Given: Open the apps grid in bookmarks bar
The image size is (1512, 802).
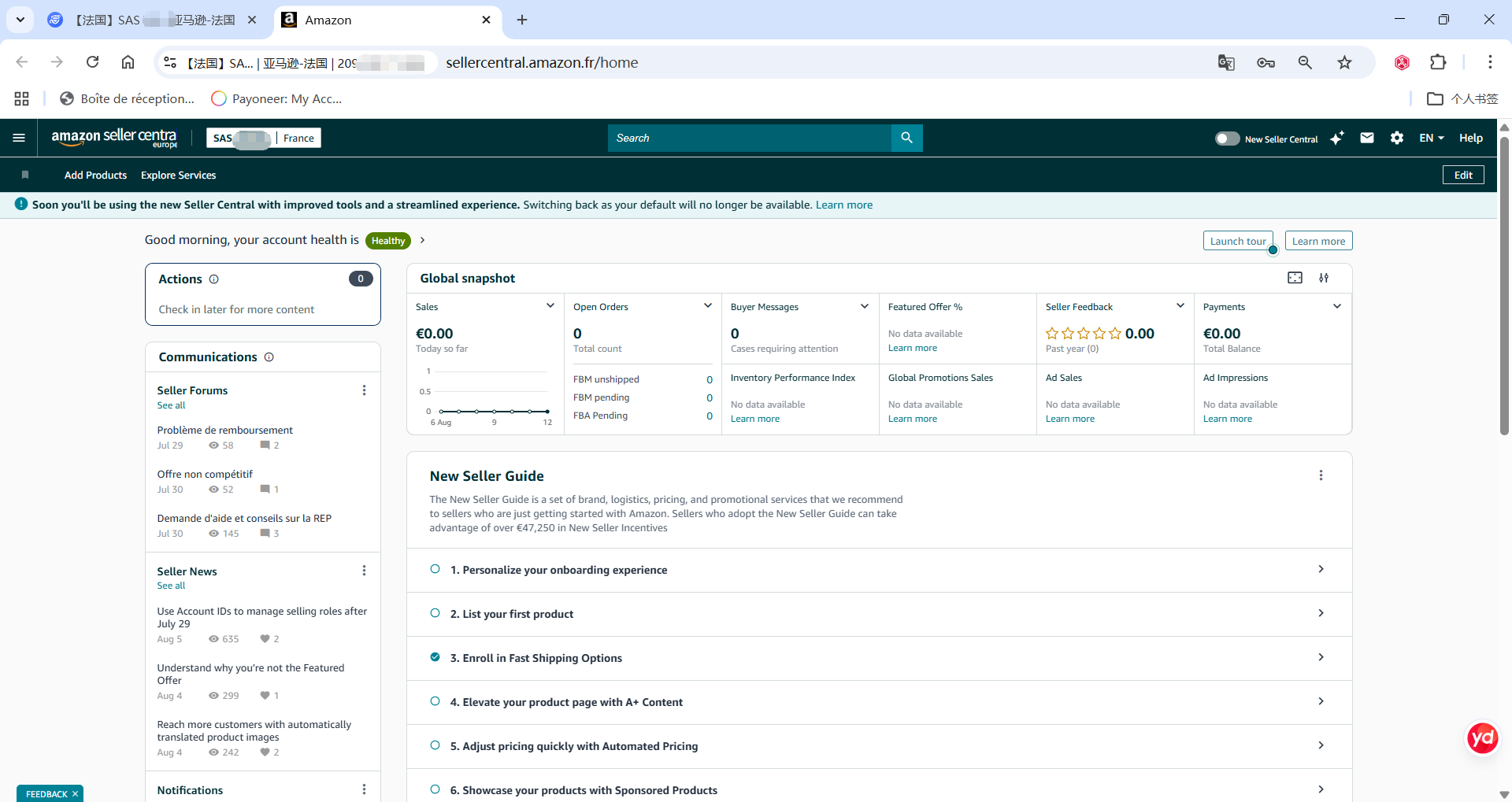Looking at the screenshot, I should click(21, 98).
